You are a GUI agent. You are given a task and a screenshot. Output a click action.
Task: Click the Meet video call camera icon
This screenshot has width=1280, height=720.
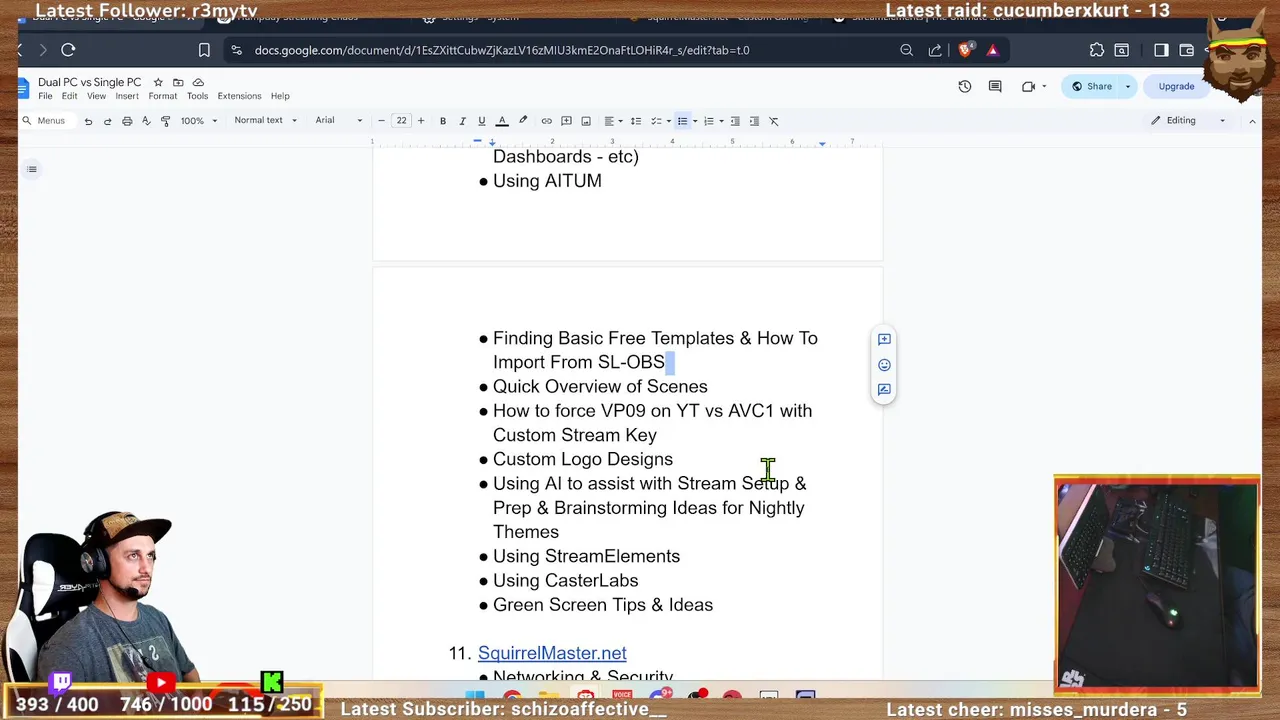[x=1028, y=87]
